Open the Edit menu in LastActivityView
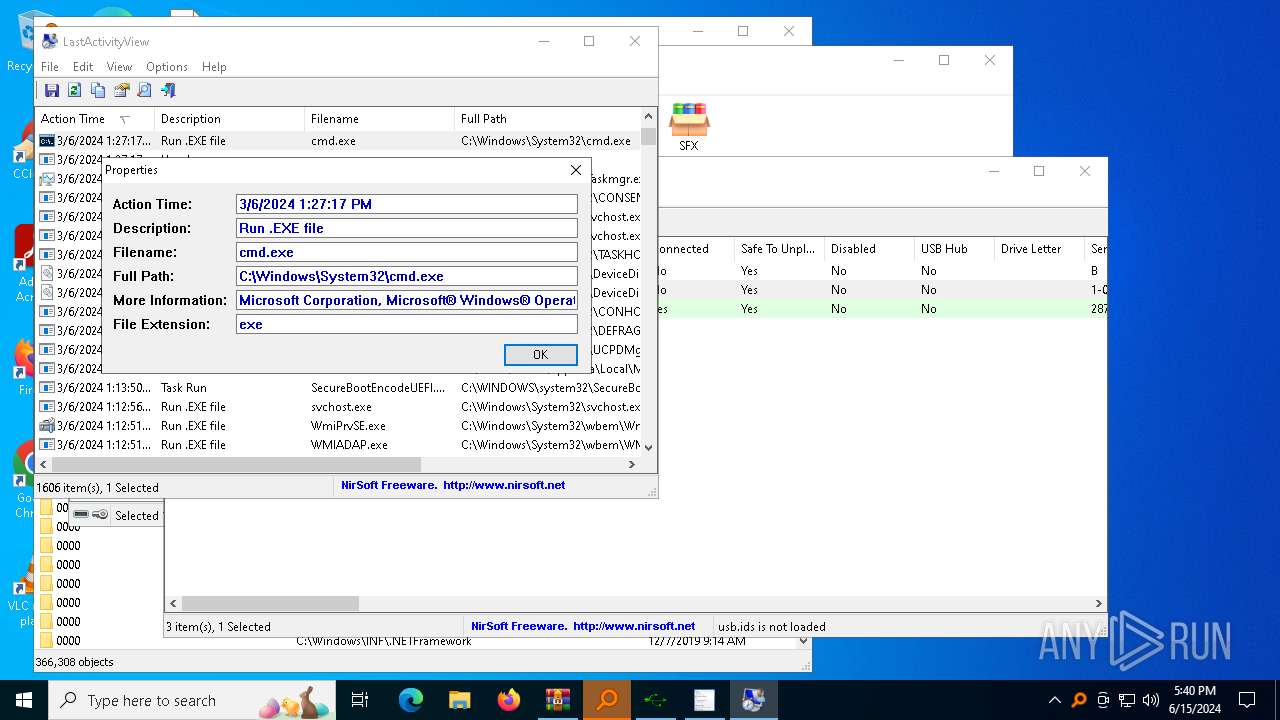 point(83,67)
